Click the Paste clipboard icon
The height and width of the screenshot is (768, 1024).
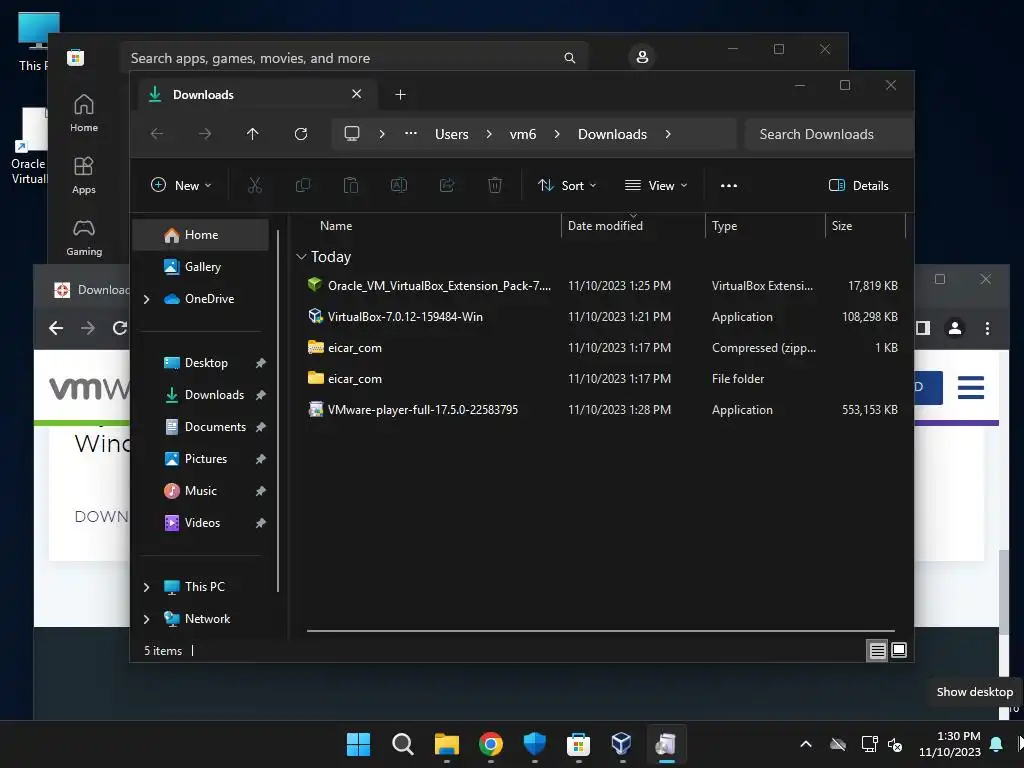click(x=351, y=185)
